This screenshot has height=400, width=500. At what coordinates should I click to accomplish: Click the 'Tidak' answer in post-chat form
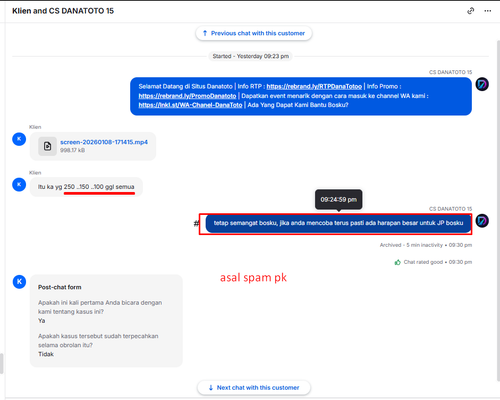pyautogui.click(x=46, y=354)
